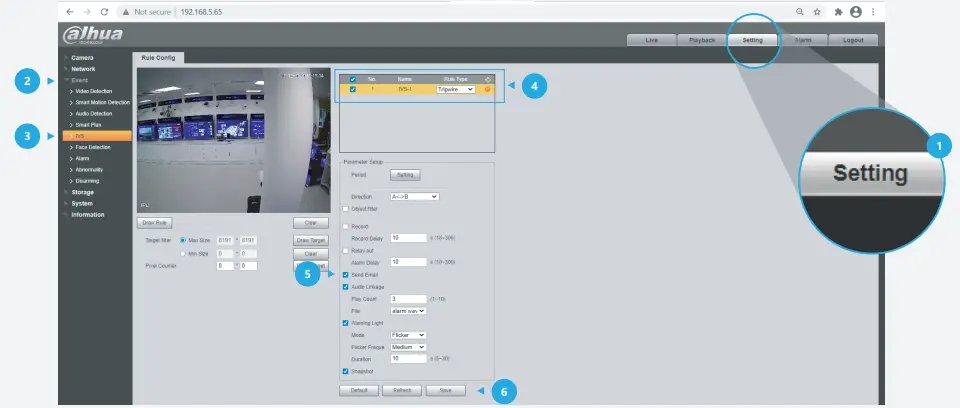Go back with the browser back arrow
Image resolution: width=960 pixels, height=408 pixels.
click(69, 12)
